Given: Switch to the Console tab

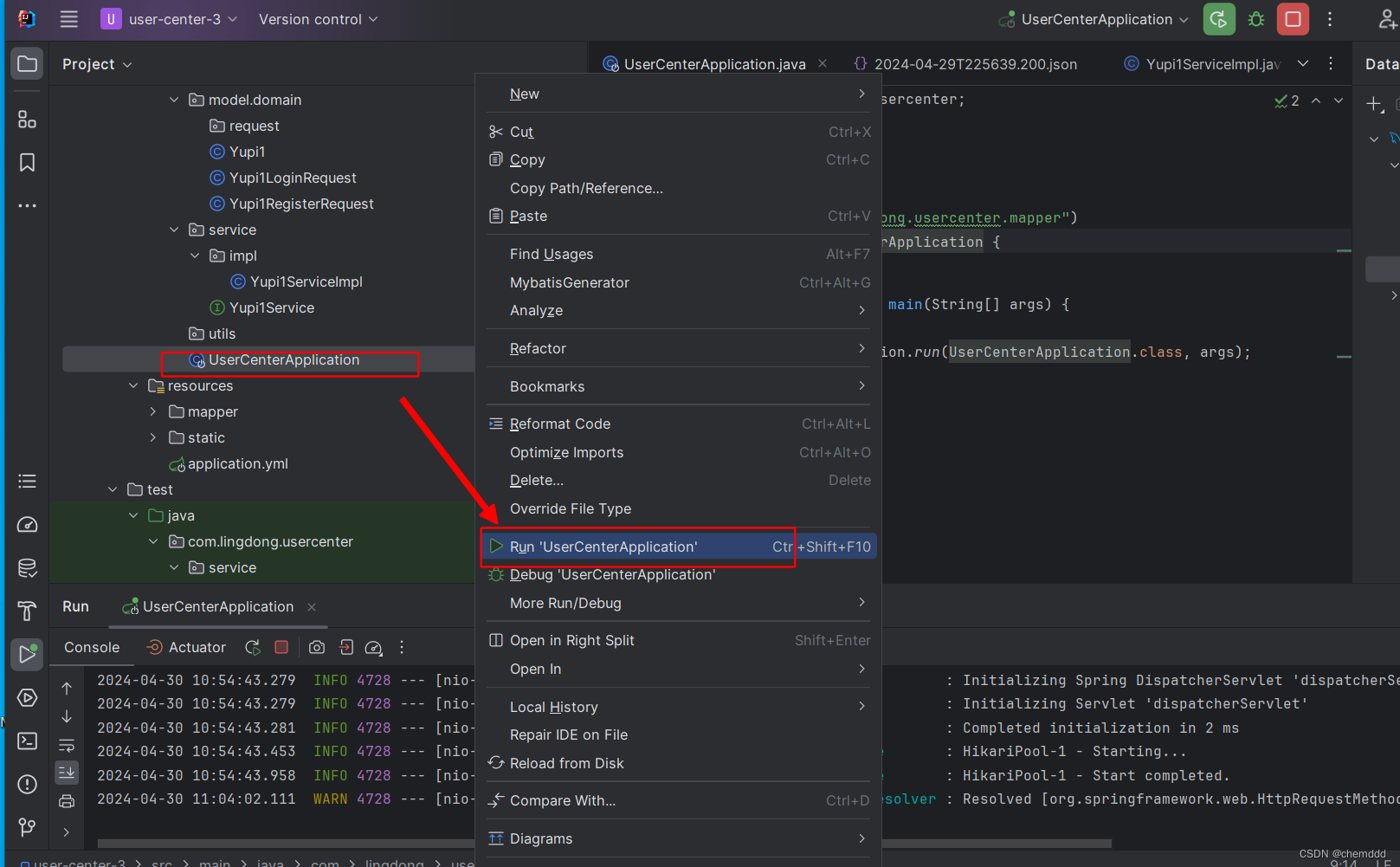Looking at the screenshot, I should (x=92, y=647).
